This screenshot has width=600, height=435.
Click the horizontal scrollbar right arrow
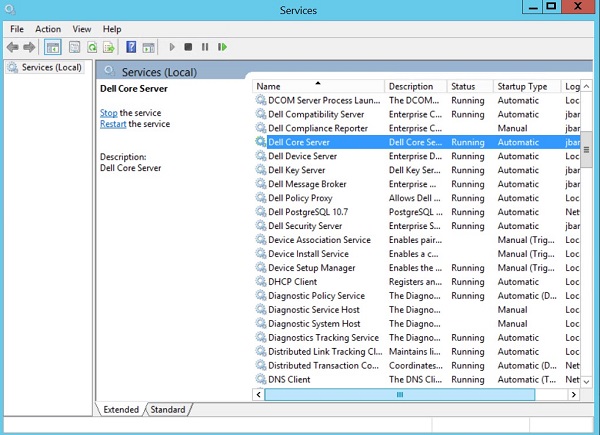pos(573,395)
